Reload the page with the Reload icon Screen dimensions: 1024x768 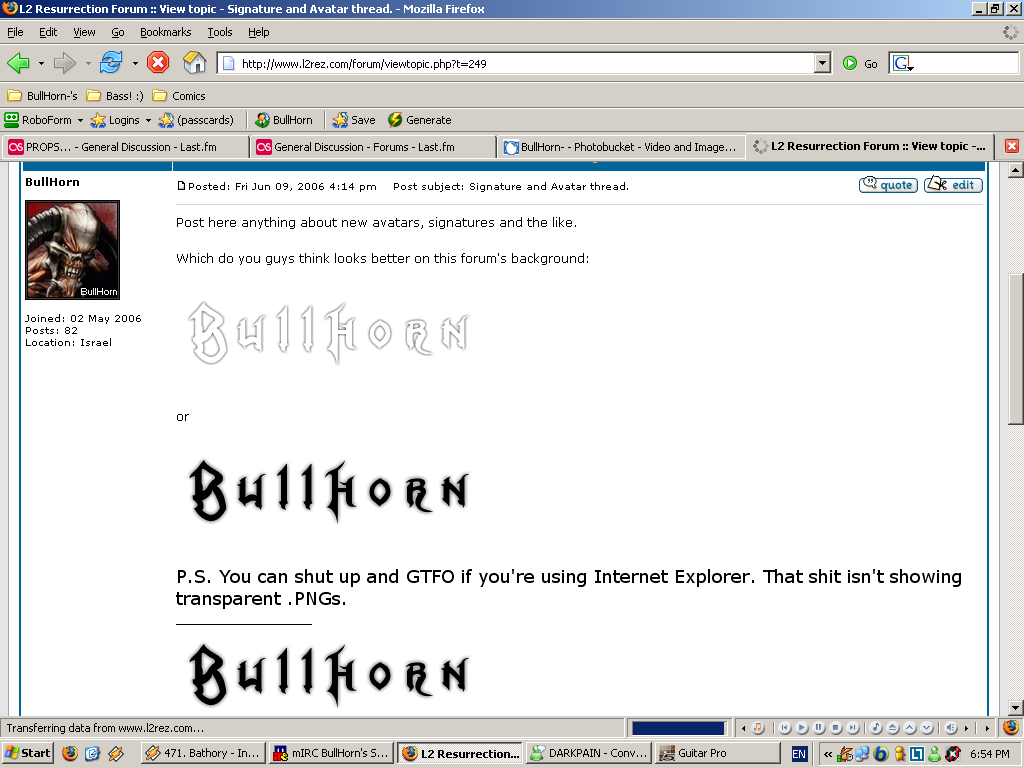pyautogui.click(x=111, y=63)
